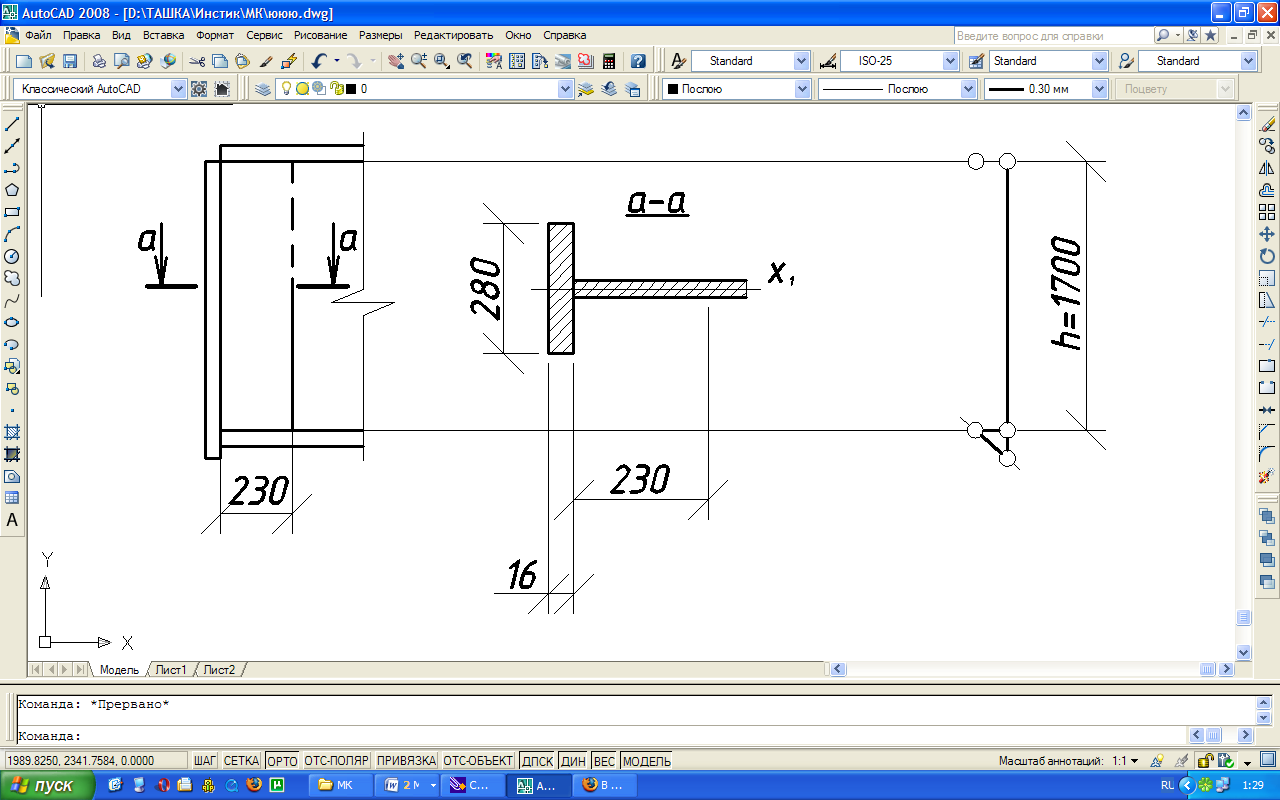Toggle ПРИВЯЗКА object snap

[x=406, y=761]
